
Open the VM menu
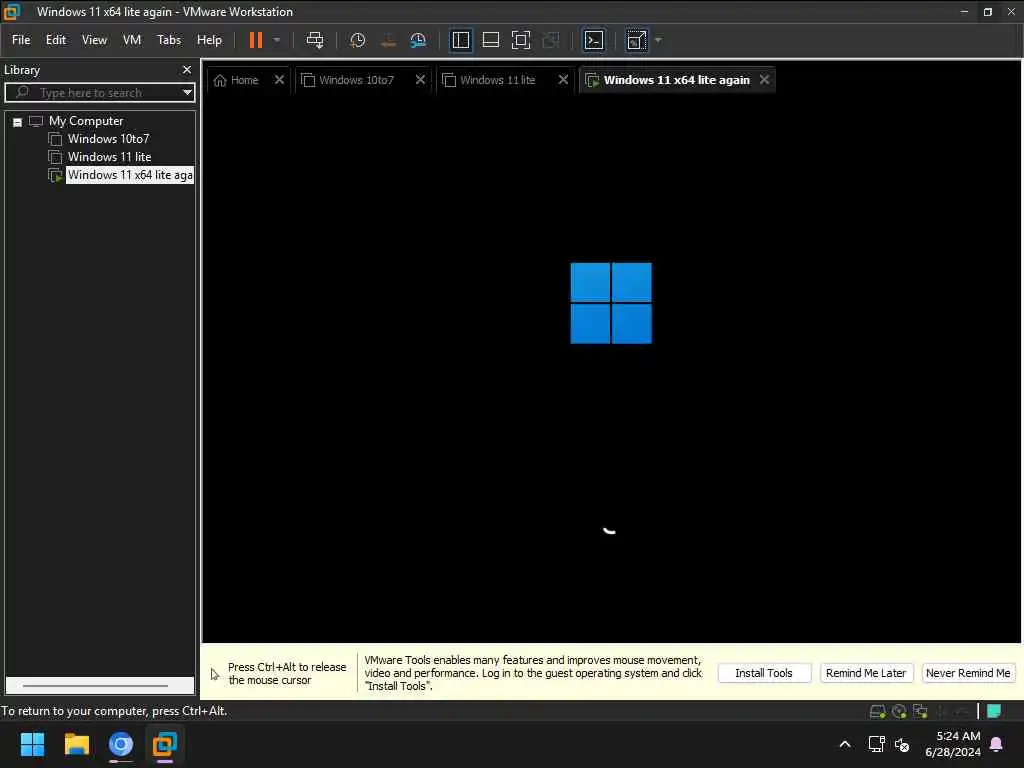[132, 40]
